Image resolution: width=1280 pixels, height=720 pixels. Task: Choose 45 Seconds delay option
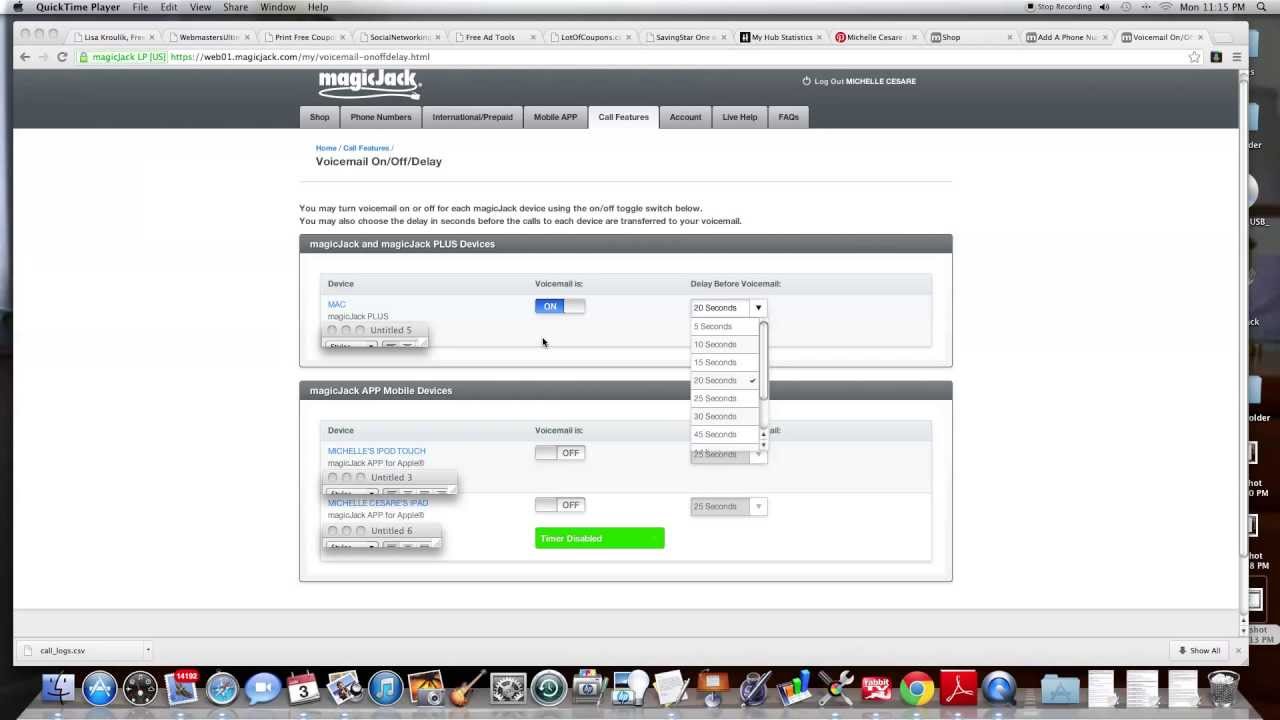726,434
